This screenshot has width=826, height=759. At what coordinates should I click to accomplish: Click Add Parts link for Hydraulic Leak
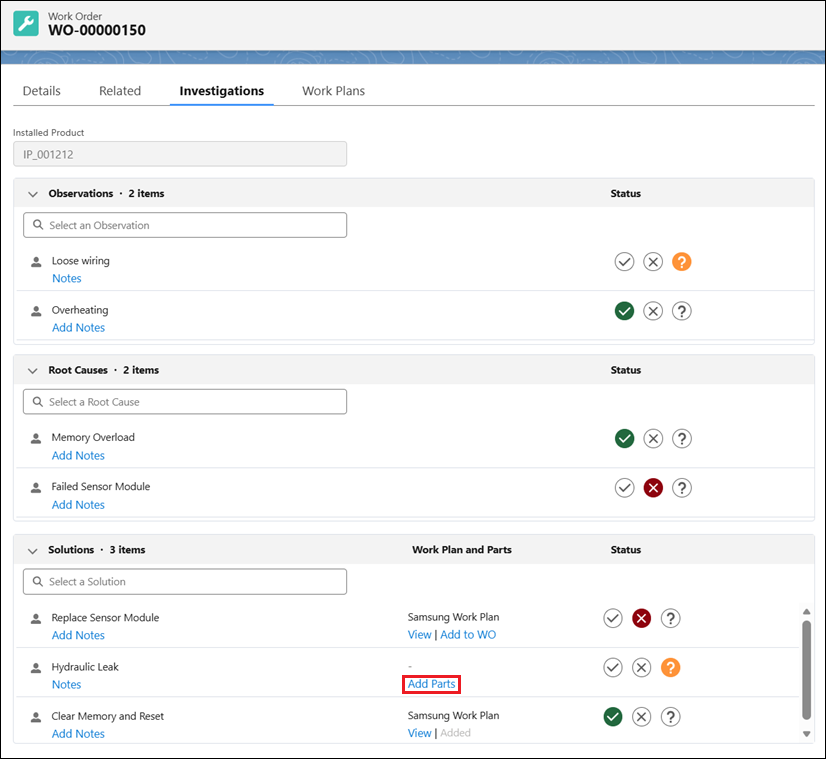(x=431, y=684)
